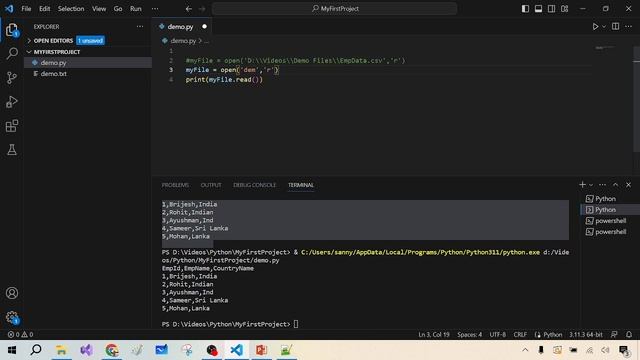640x360 pixels.
Task: Open the Accounts icon in activity bar
Action: click(12, 293)
